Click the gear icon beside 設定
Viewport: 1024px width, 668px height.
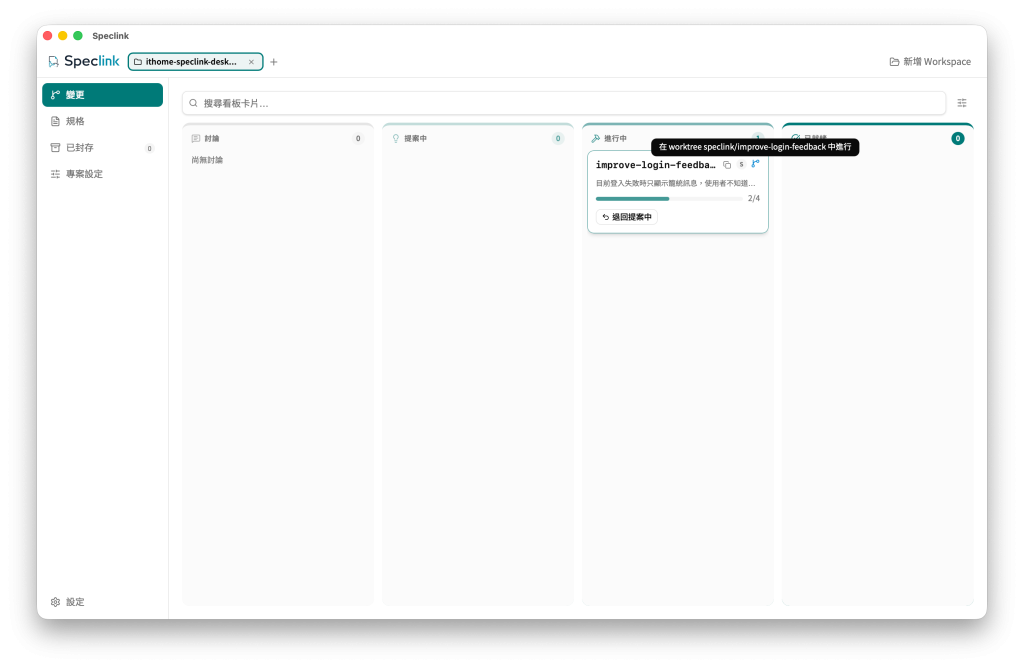click(56, 602)
